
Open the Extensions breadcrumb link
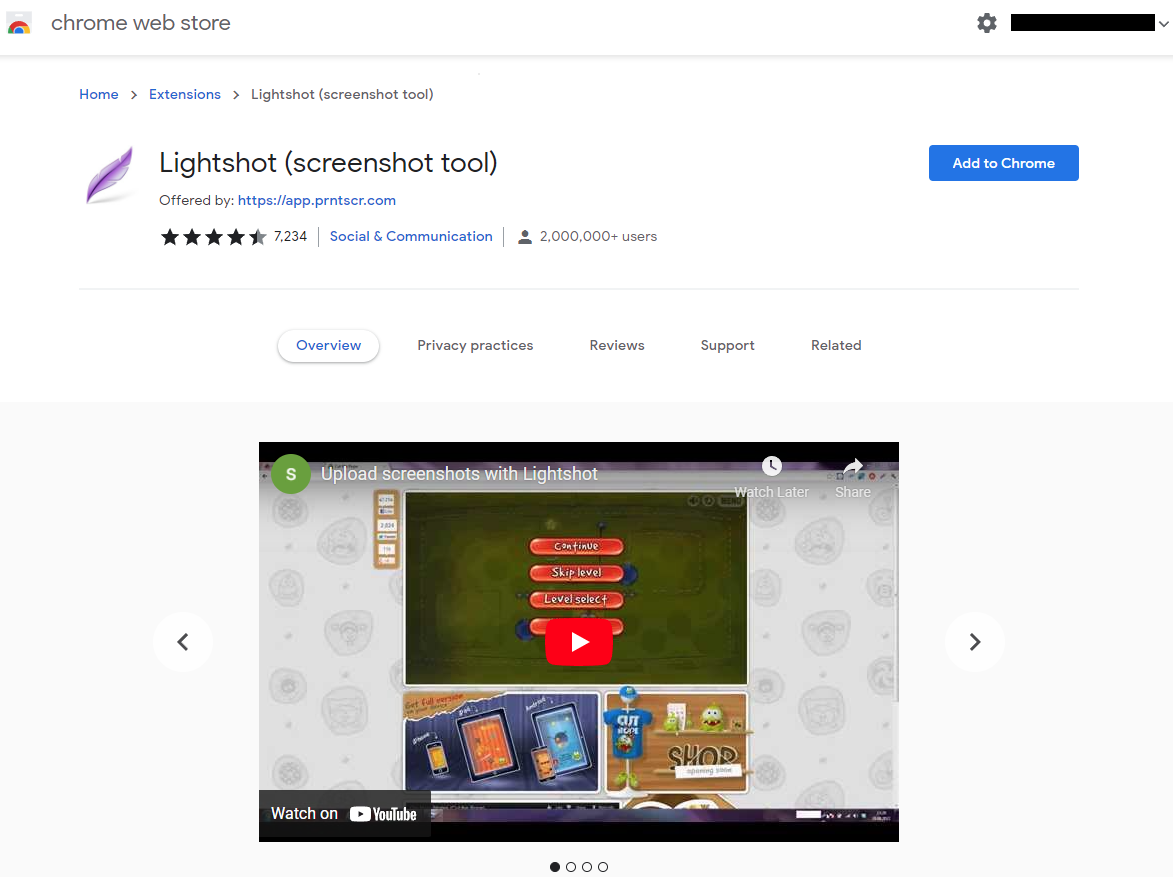click(185, 94)
